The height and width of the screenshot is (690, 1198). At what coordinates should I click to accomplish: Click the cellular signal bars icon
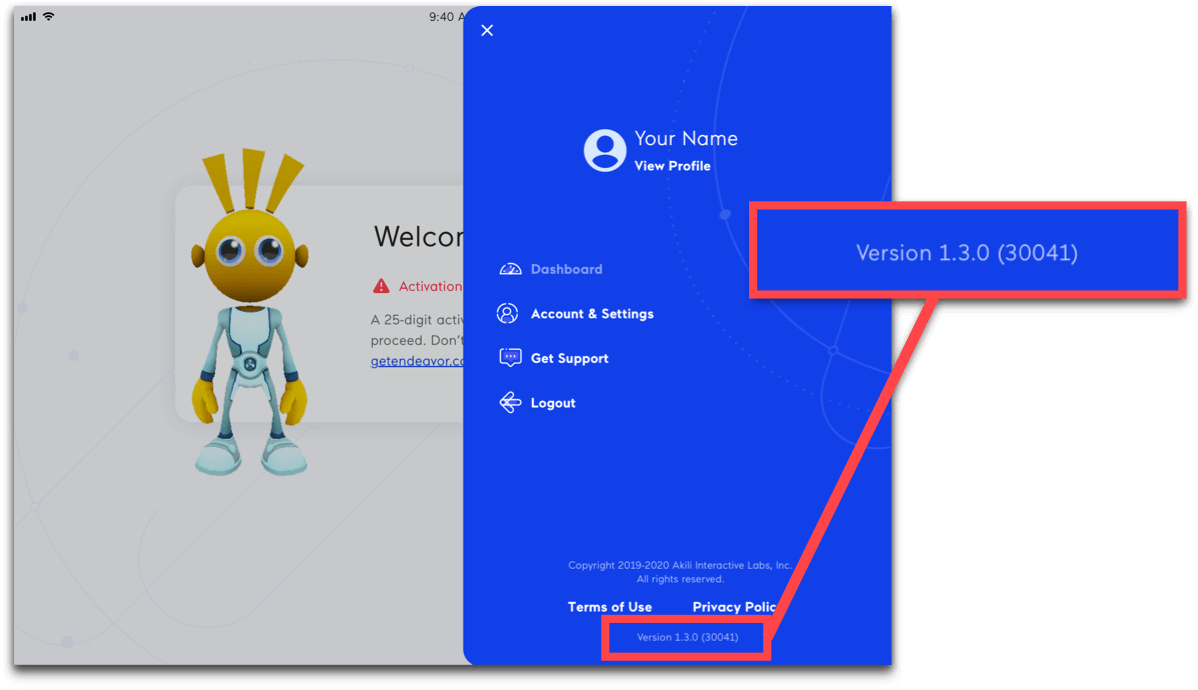click(28, 17)
